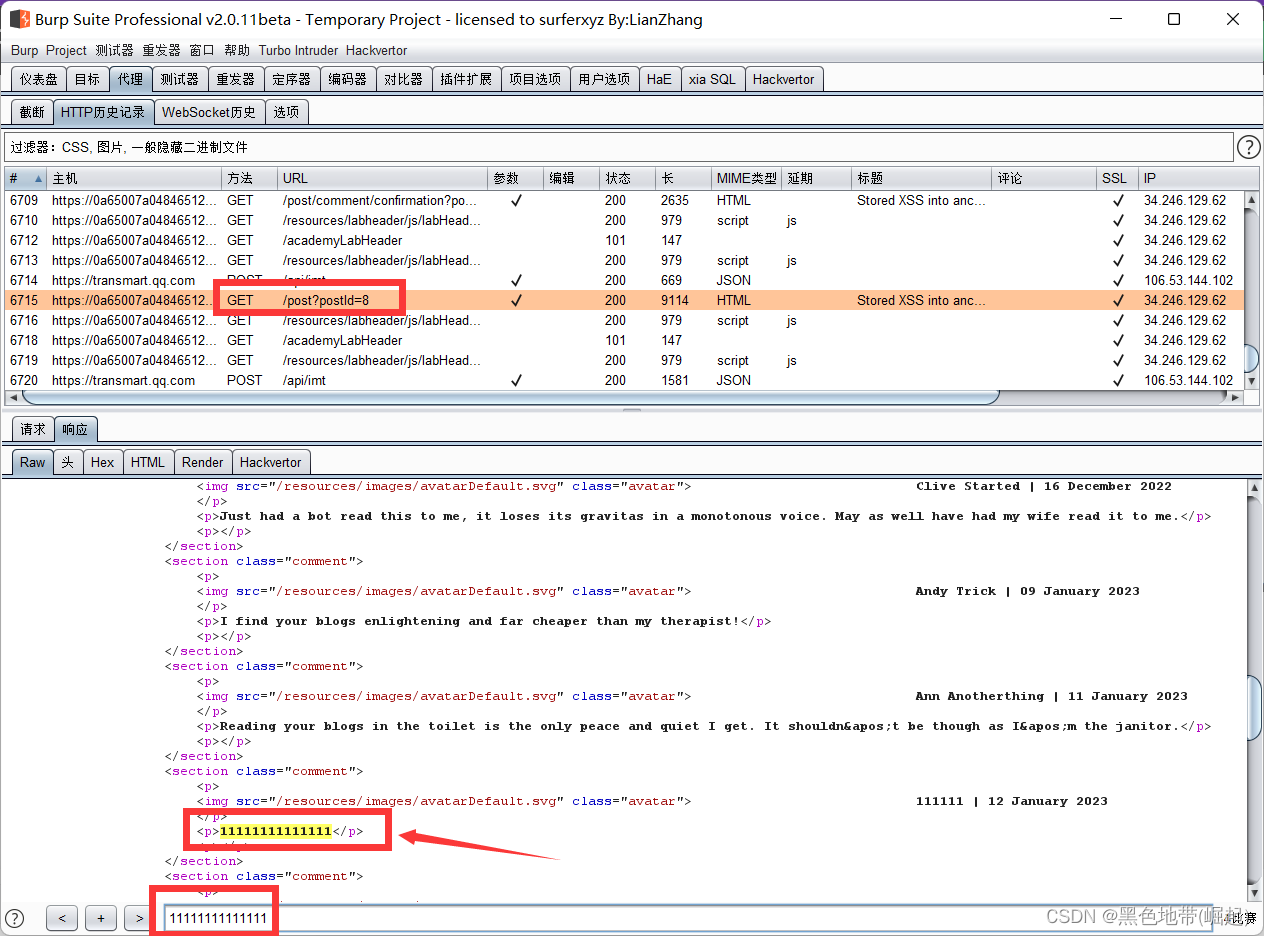
Task: Open the 编码器 (Decoder) tool tab
Action: [348, 78]
